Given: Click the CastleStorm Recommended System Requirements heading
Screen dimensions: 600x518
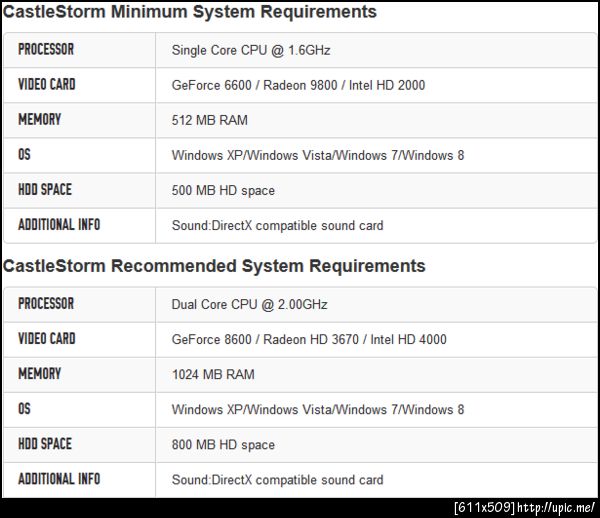Looking at the screenshot, I should 214,266.
